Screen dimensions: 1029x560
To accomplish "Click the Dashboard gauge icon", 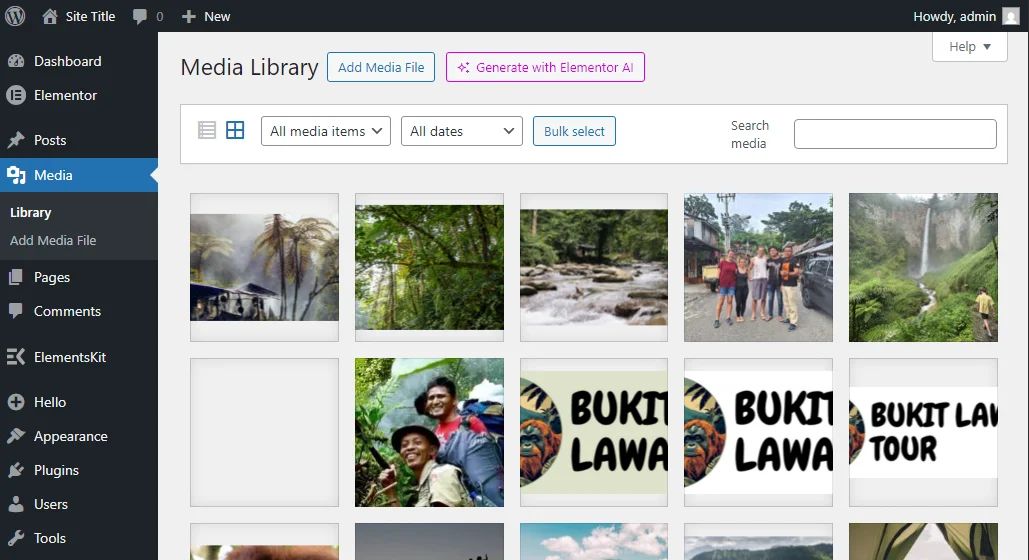I will click(16, 61).
